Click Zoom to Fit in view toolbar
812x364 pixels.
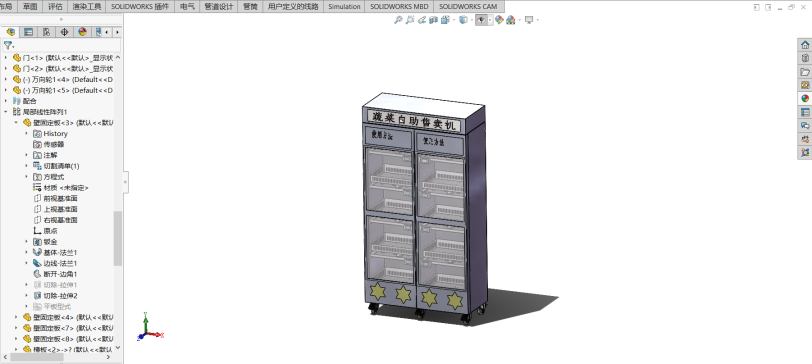click(x=398, y=20)
